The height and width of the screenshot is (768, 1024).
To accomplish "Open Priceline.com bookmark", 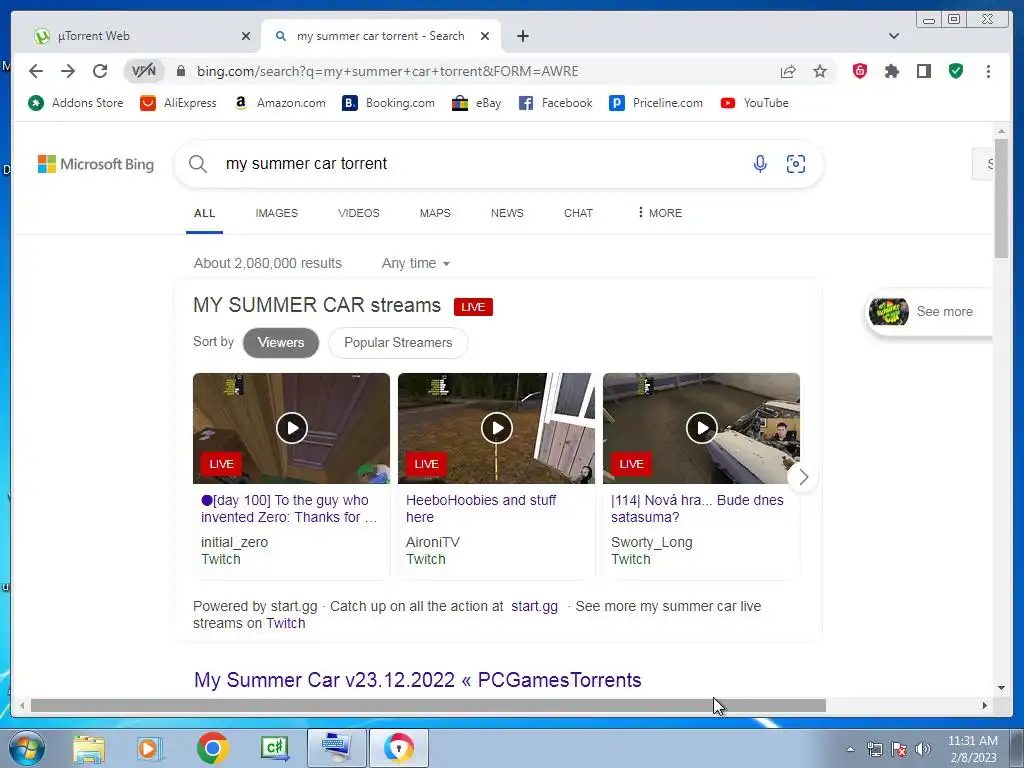I will (656, 103).
